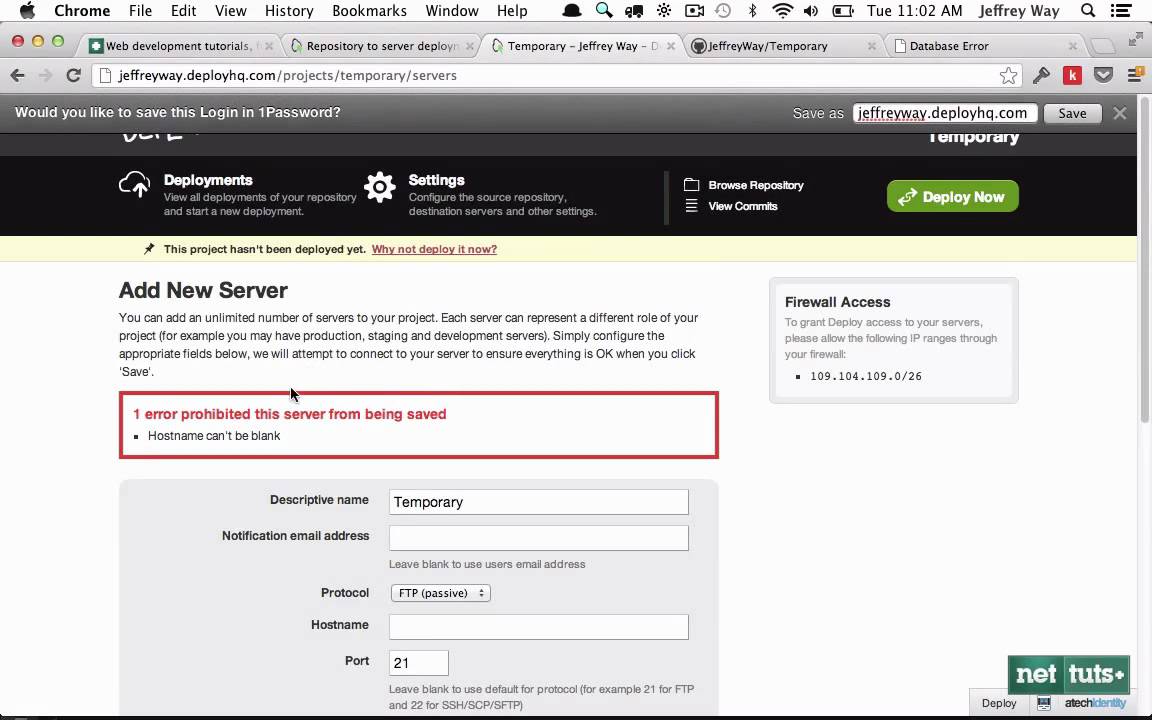This screenshot has height=720, width=1152.
Task: Click the 'Why not deploy it now?' link
Action: (x=434, y=249)
